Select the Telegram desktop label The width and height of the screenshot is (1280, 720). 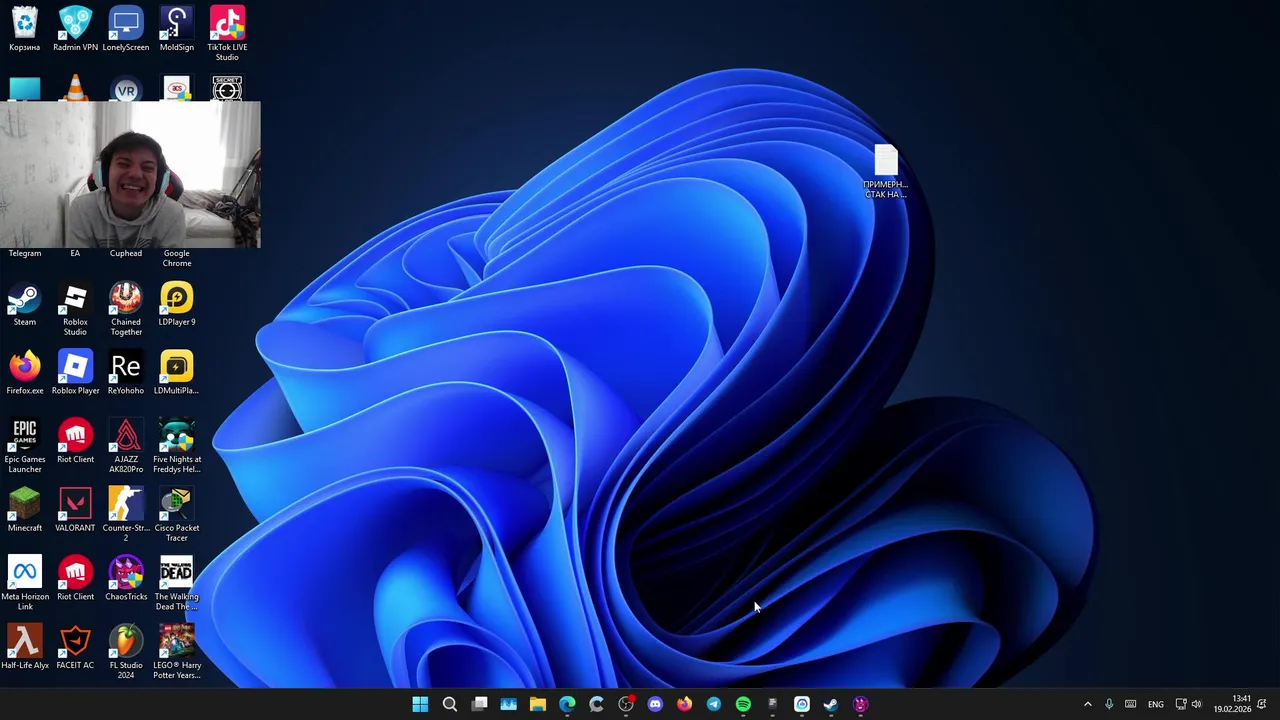pyautogui.click(x=24, y=253)
